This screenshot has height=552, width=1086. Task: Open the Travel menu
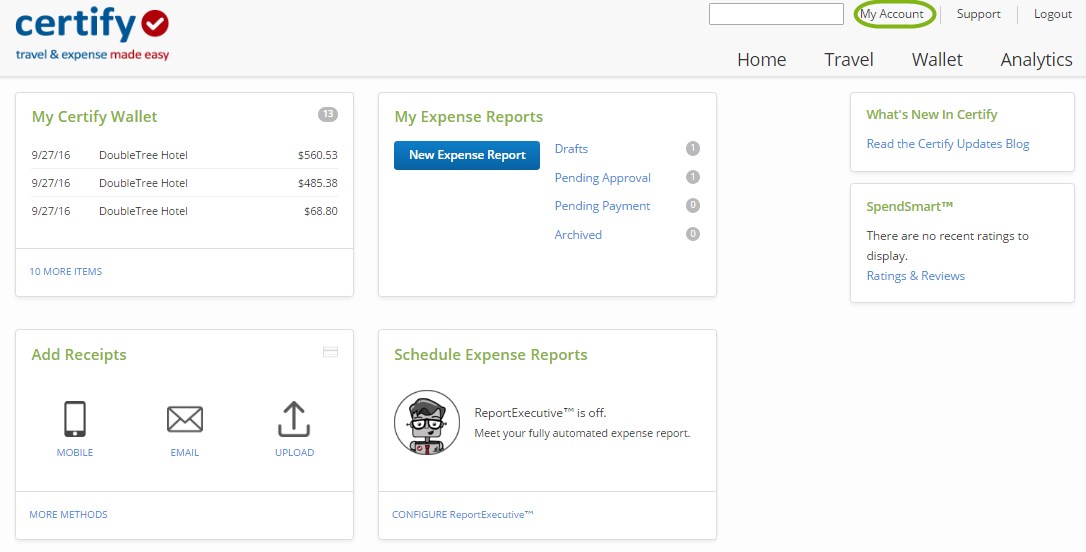tap(848, 60)
